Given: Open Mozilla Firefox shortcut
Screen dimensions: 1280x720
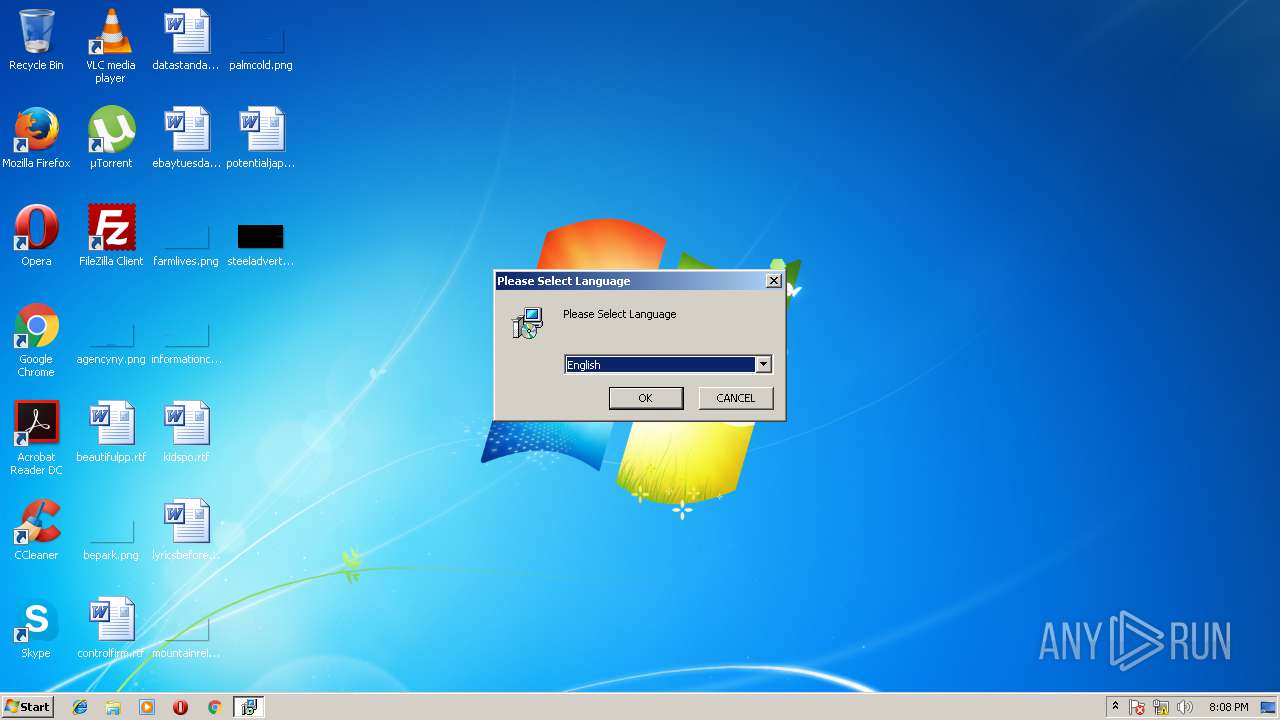Looking at the screenshot, I should [x=36, y=138].
